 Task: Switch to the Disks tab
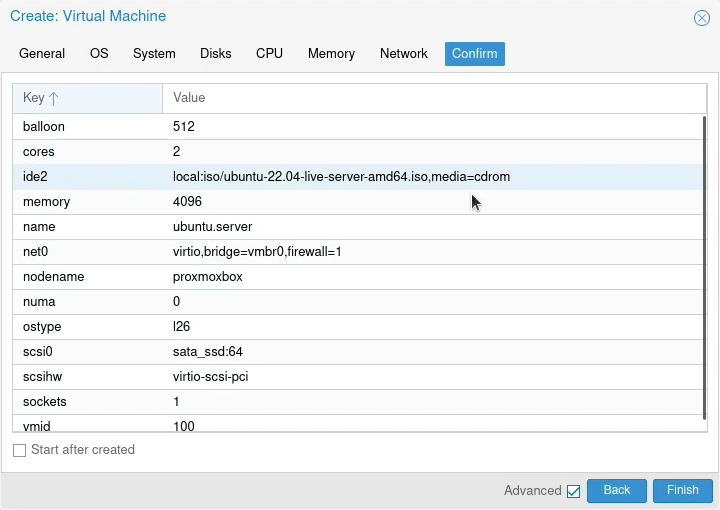[215, 54]
